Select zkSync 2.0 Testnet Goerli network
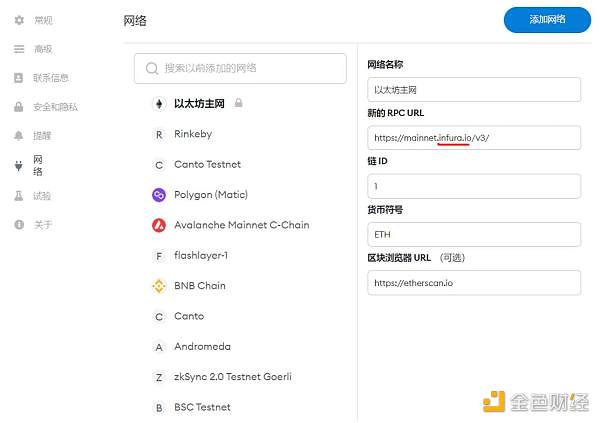Screen dimensions: 600x423 pyautogui.click(x=233, y=377)
